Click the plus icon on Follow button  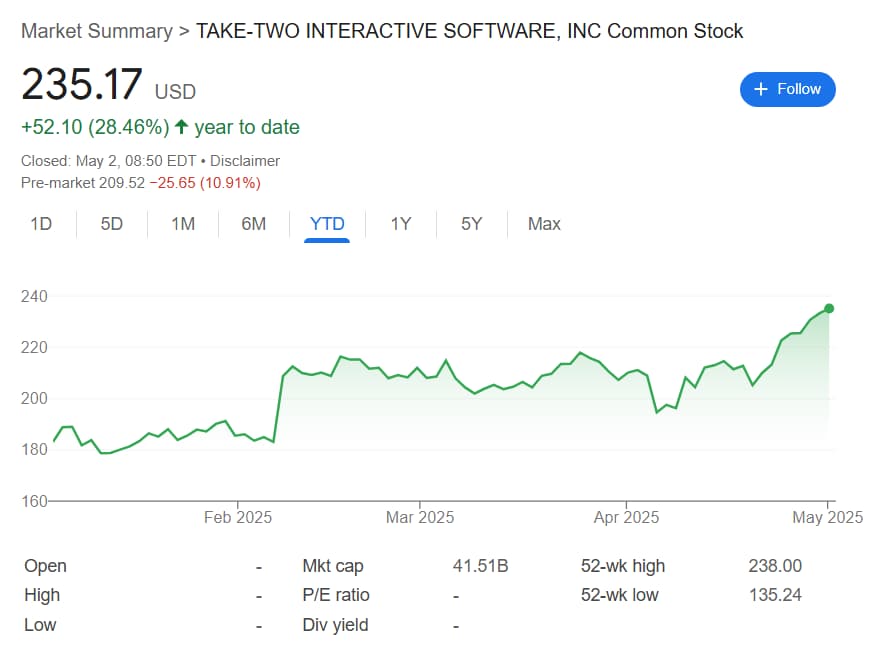pyautogui.click(x=762, y=89)
